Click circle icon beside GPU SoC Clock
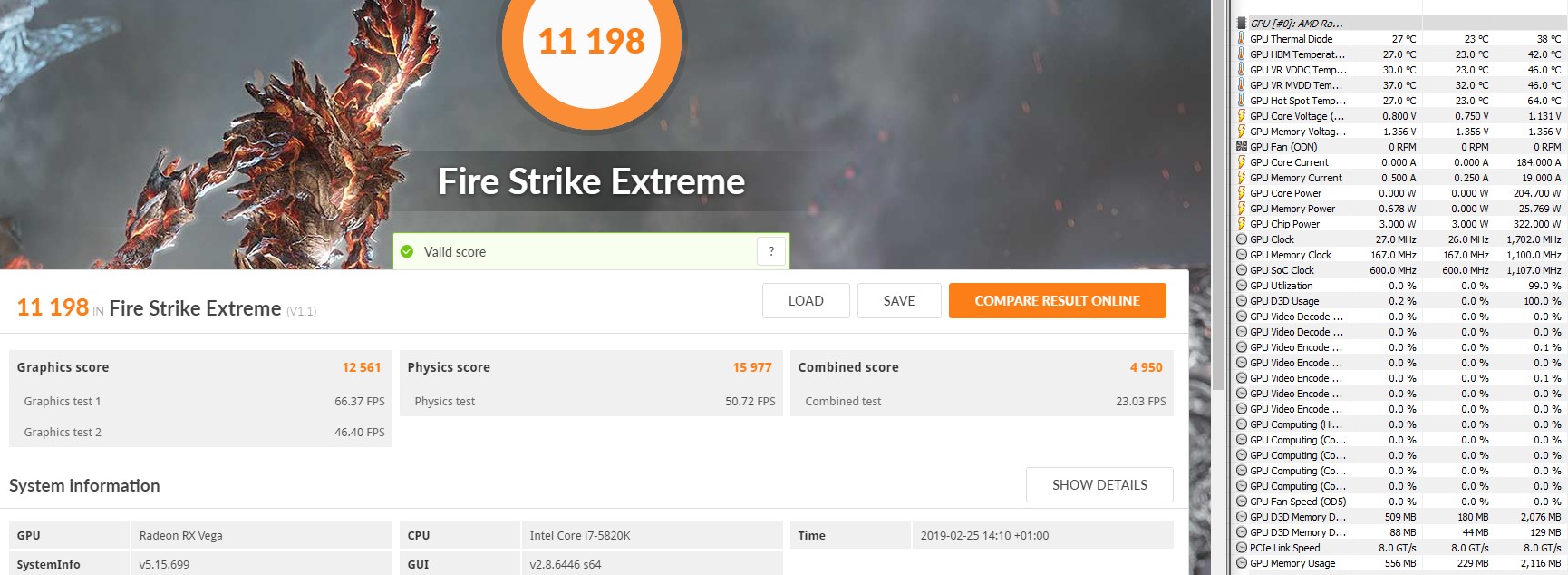 pyautogui.click(x=1242, y=270)
